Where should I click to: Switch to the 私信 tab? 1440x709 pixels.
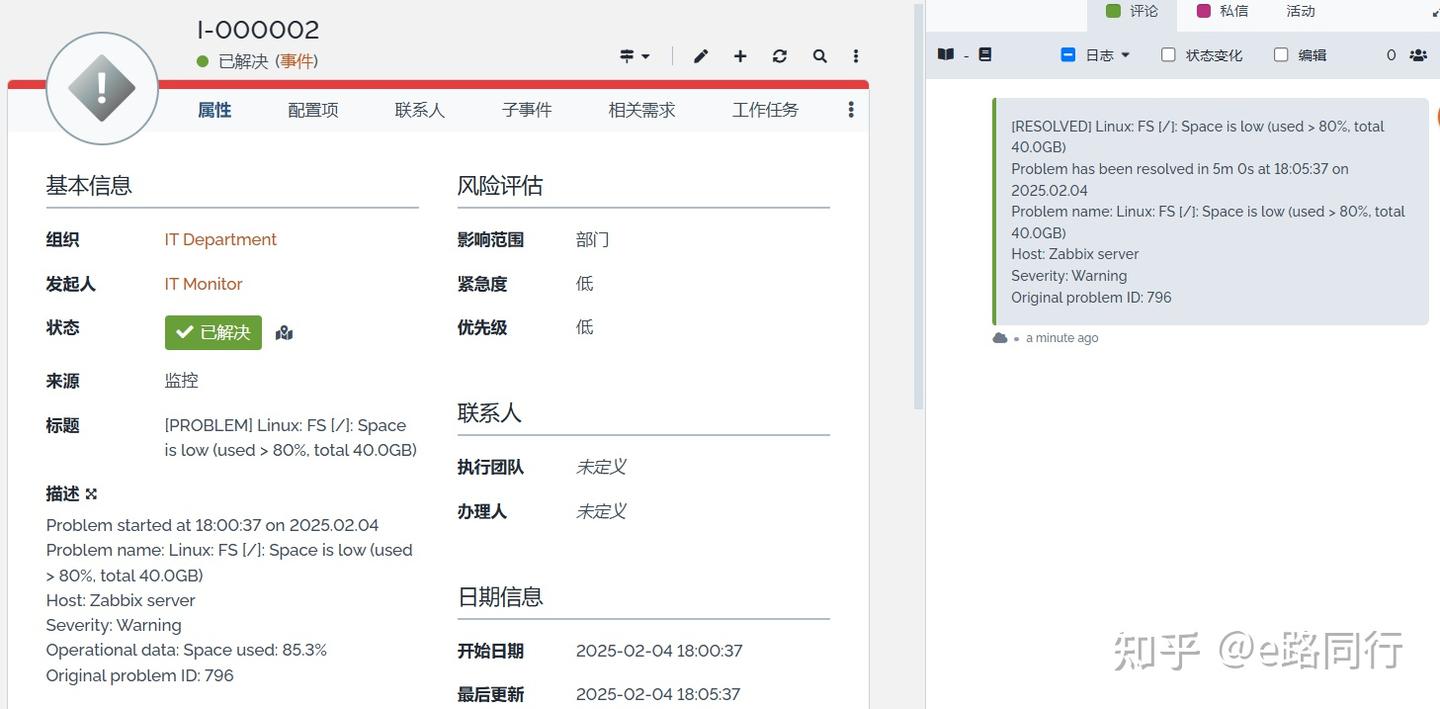click(x=1233, y=11)
